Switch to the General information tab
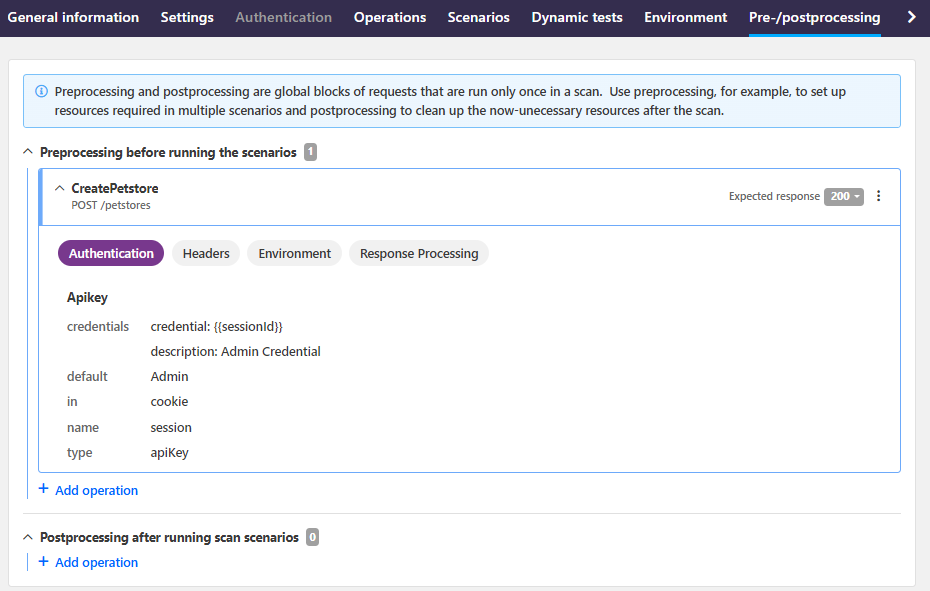Image resolution: width=930 pixels, height=591 pixels. coord(73,17)
